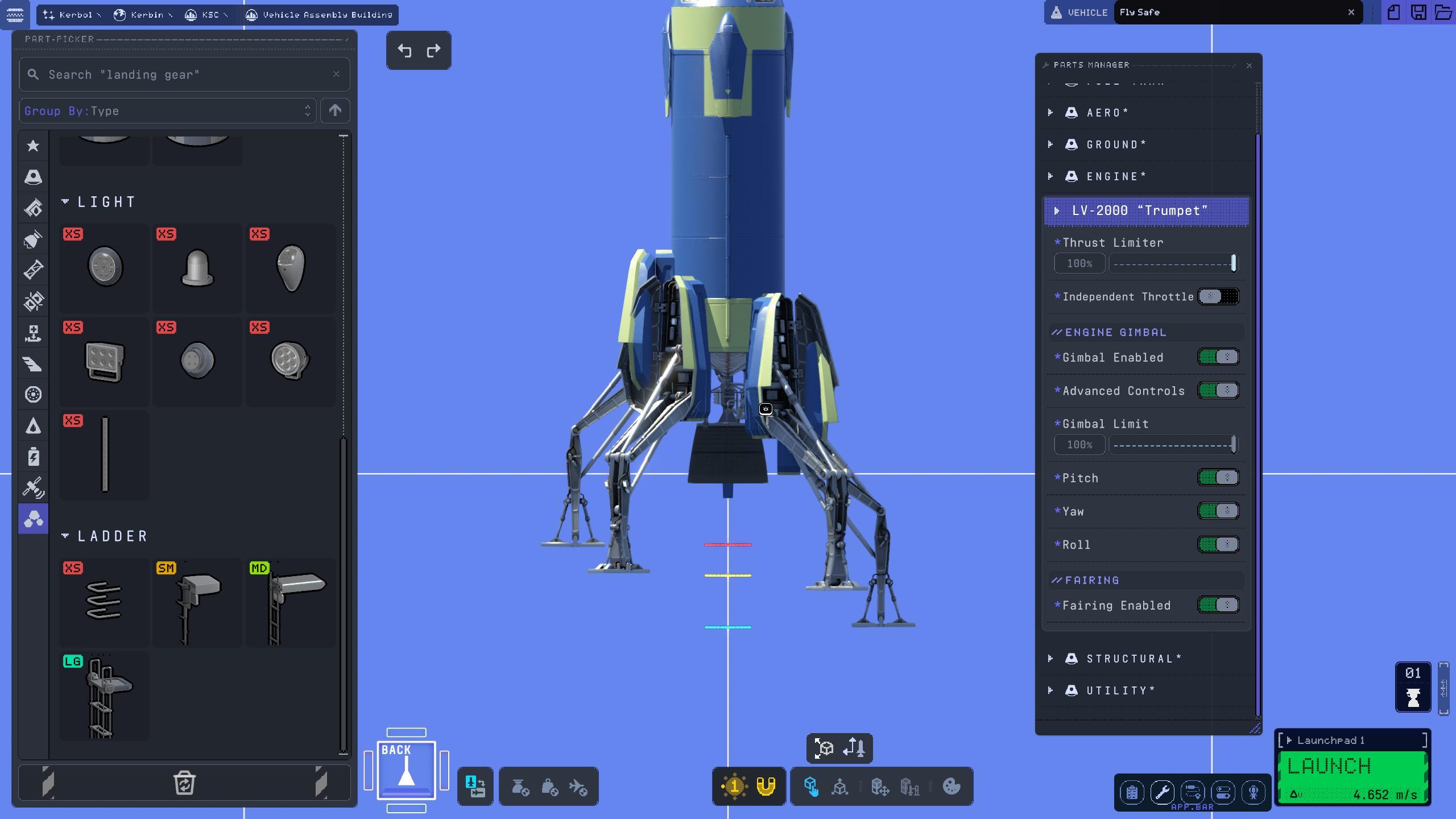Toggle the Roll gimbal switch
Viewport: 1456px width, 819px height.
(1218, 544)
